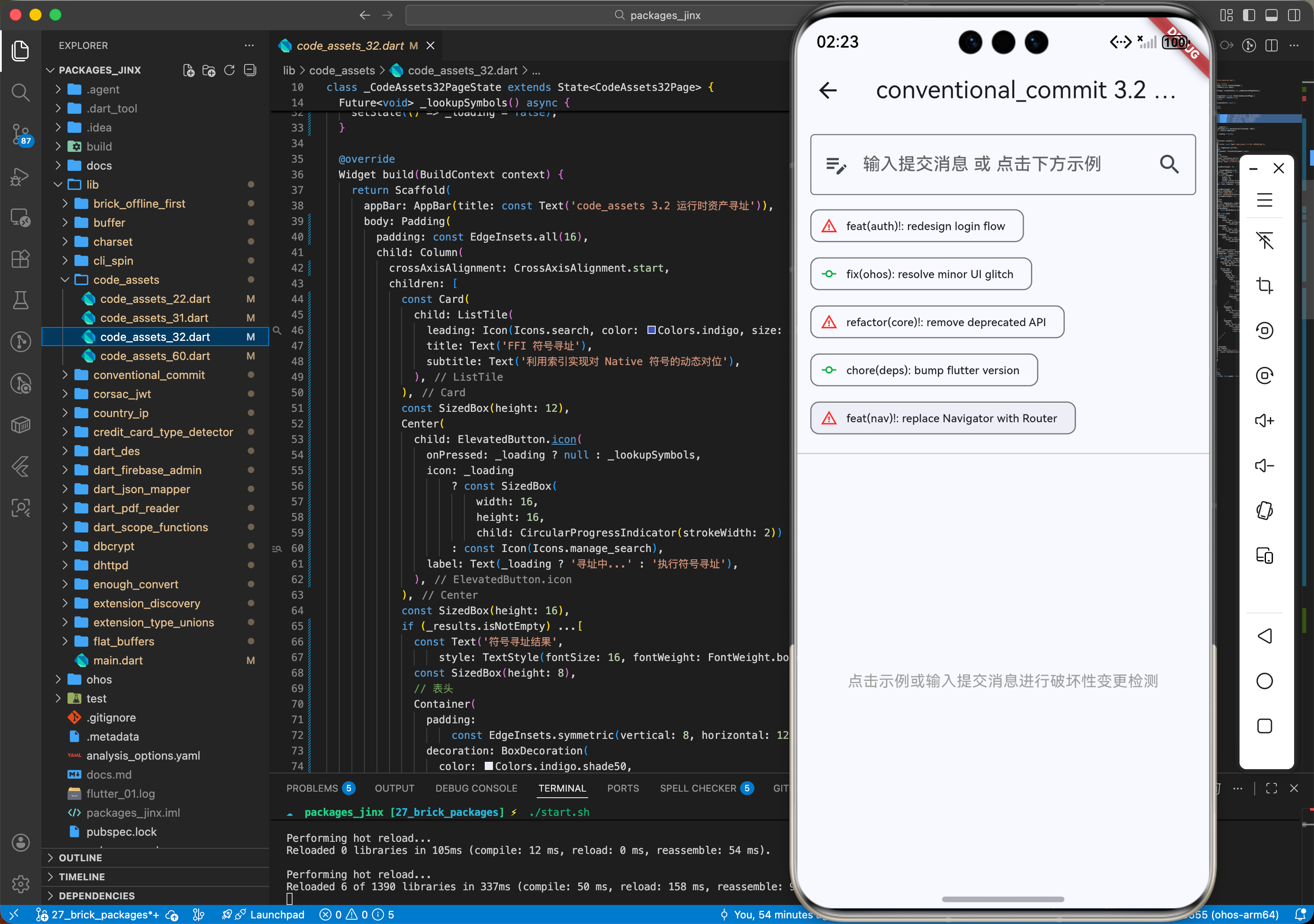The width and height of the screenshot is (1314, 924).
Task: Refresh the Explorer file tree
Action: click(x=229, y=71)
